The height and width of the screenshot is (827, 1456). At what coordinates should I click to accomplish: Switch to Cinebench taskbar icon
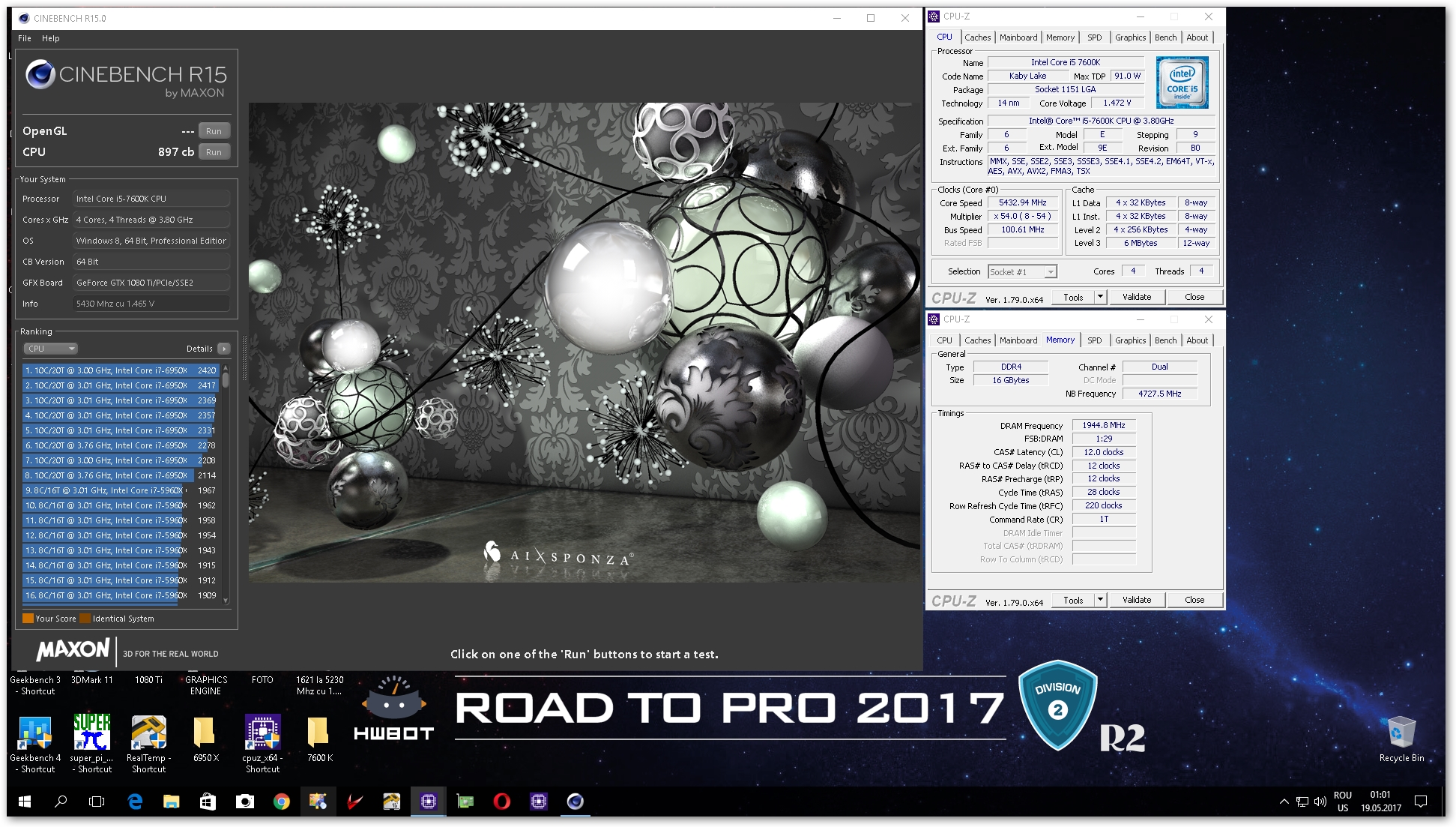click(x=575, y=802)
